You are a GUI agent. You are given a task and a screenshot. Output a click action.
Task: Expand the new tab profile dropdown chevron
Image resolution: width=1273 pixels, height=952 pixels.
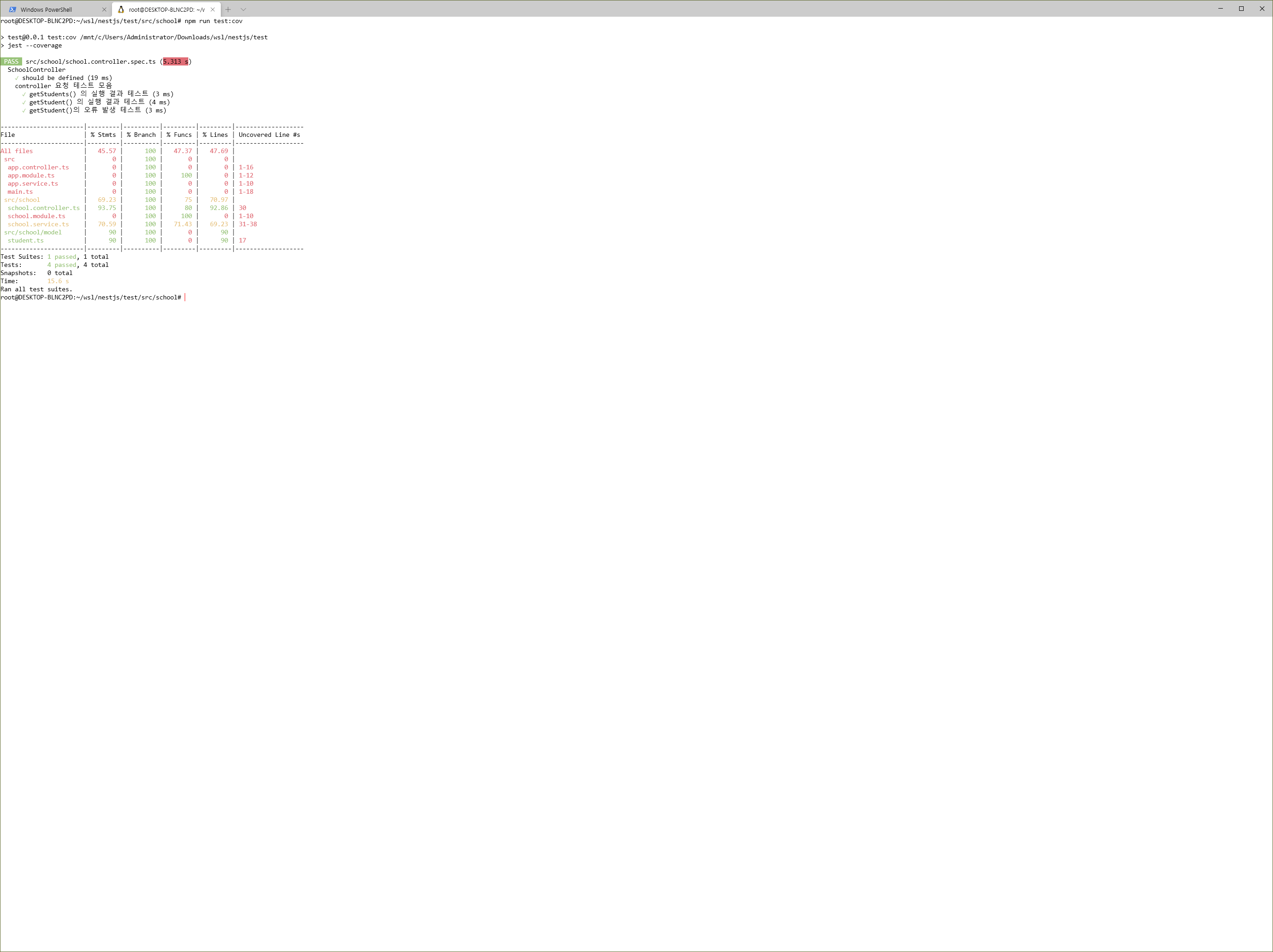pyautogui.click(x=243, y=9)
